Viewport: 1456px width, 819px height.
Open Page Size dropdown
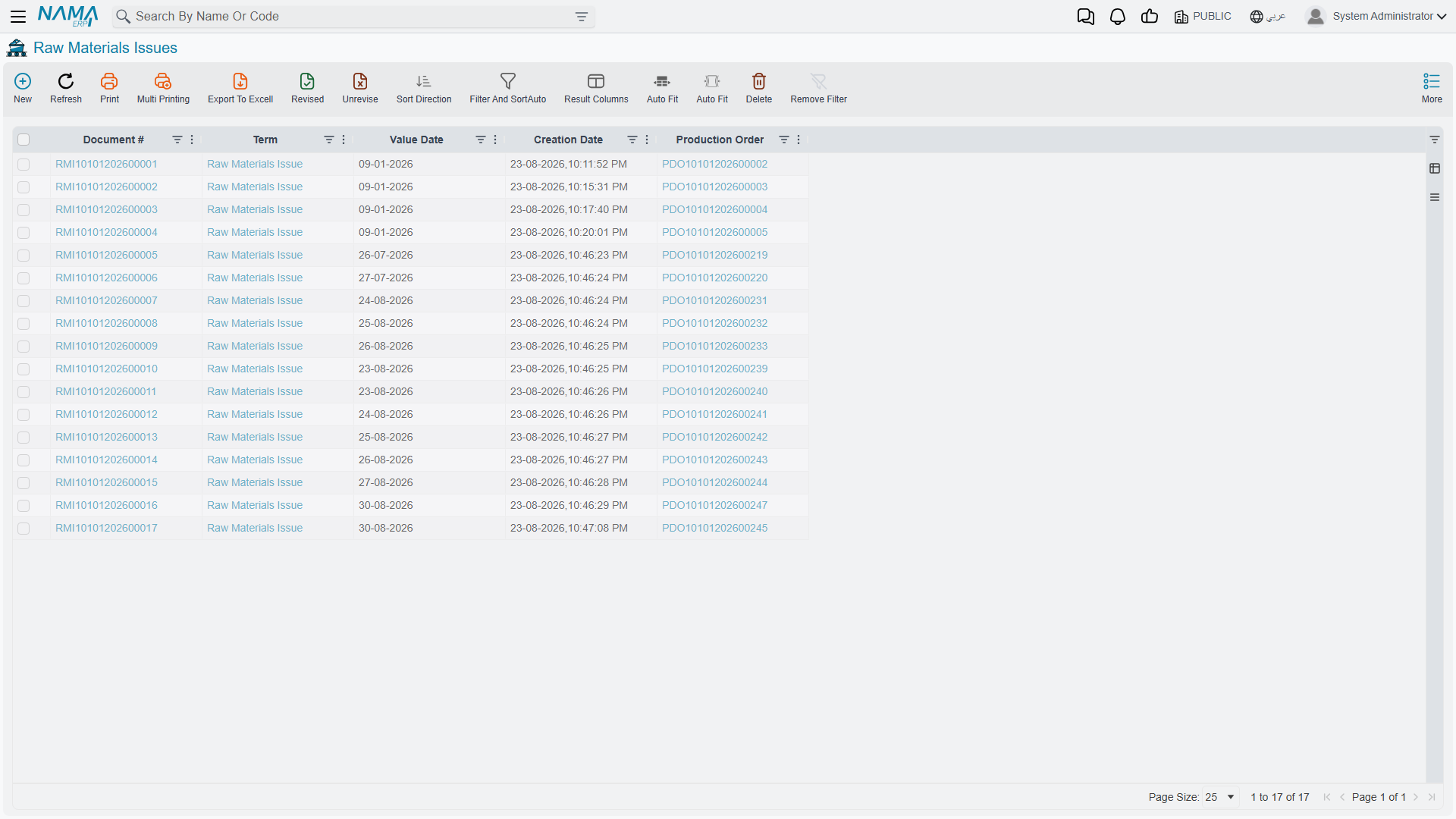1220,797
